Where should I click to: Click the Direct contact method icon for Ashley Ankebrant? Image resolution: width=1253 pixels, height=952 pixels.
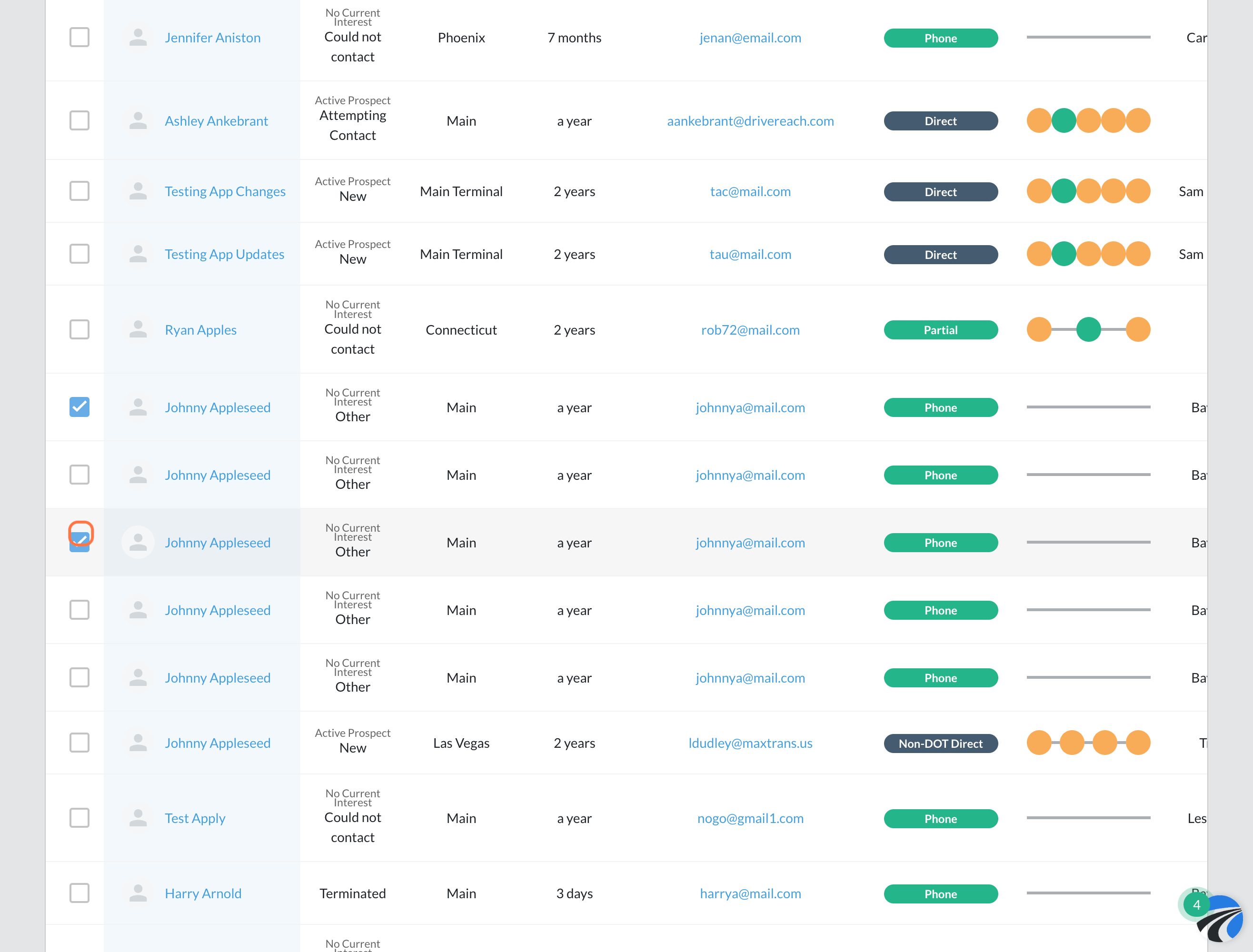939,120
